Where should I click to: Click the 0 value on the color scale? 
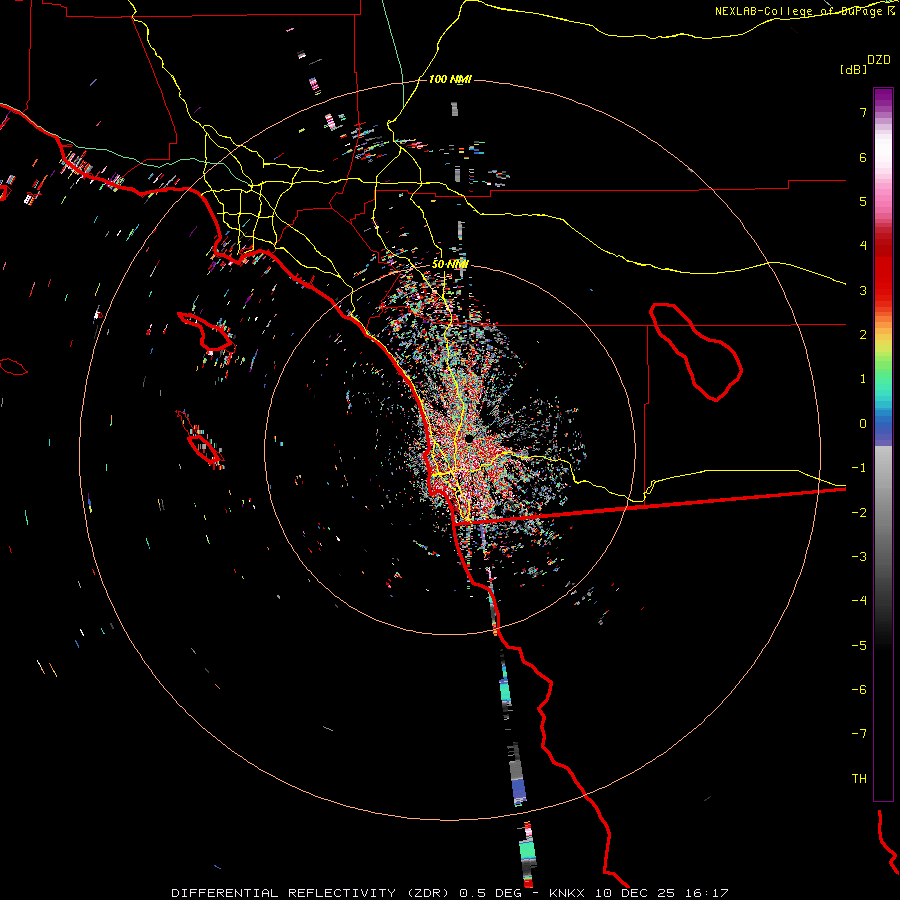coord(863,424)
